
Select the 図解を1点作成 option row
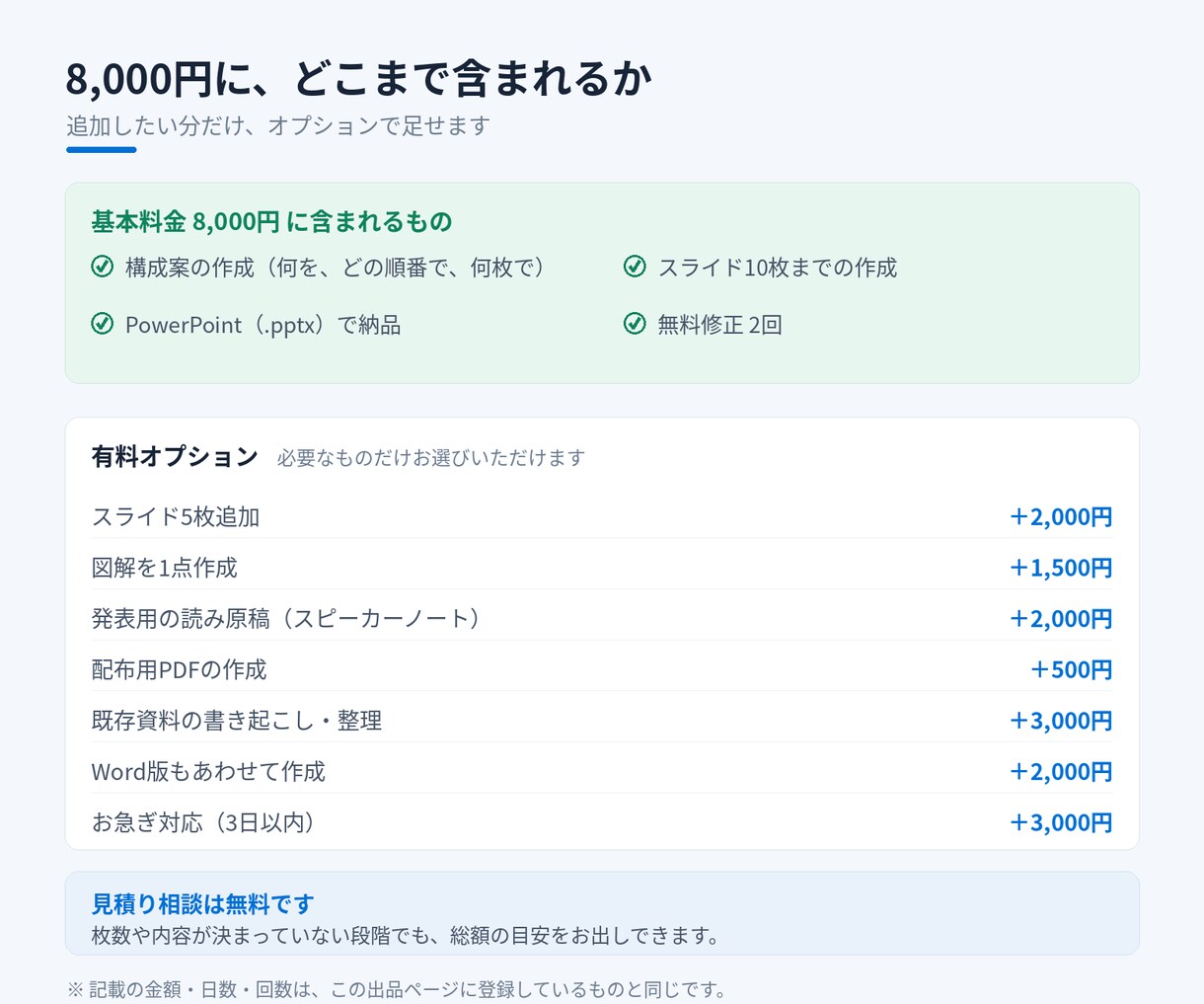pyautogui.click(x=602, y=568)
